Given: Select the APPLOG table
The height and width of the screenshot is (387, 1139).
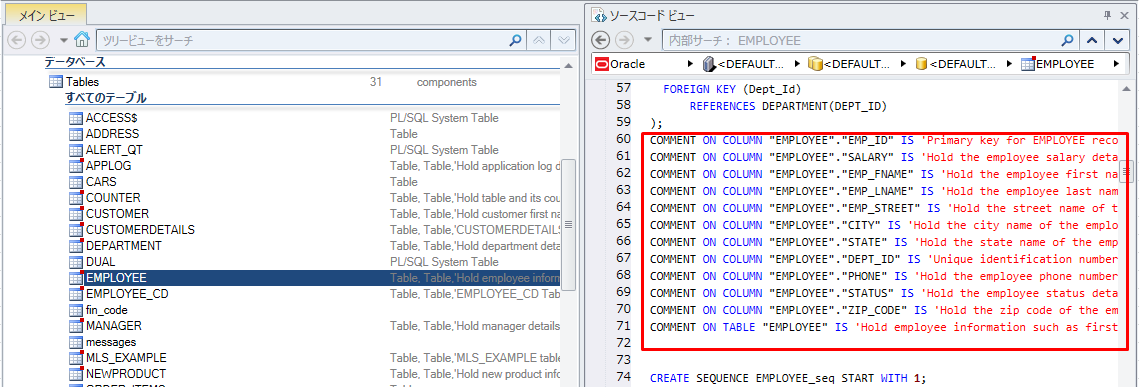Looking at the screenshot, I should (108, 166).
